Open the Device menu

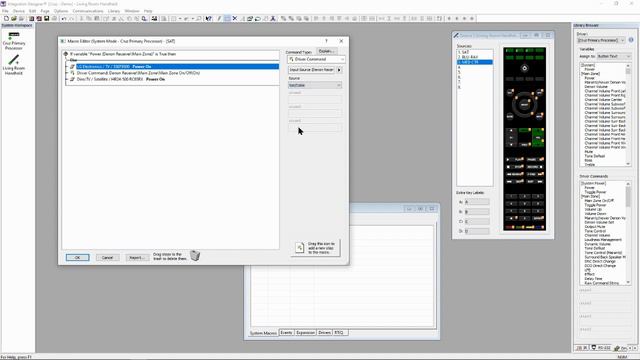pyautogui.click(x=19, y=11)
